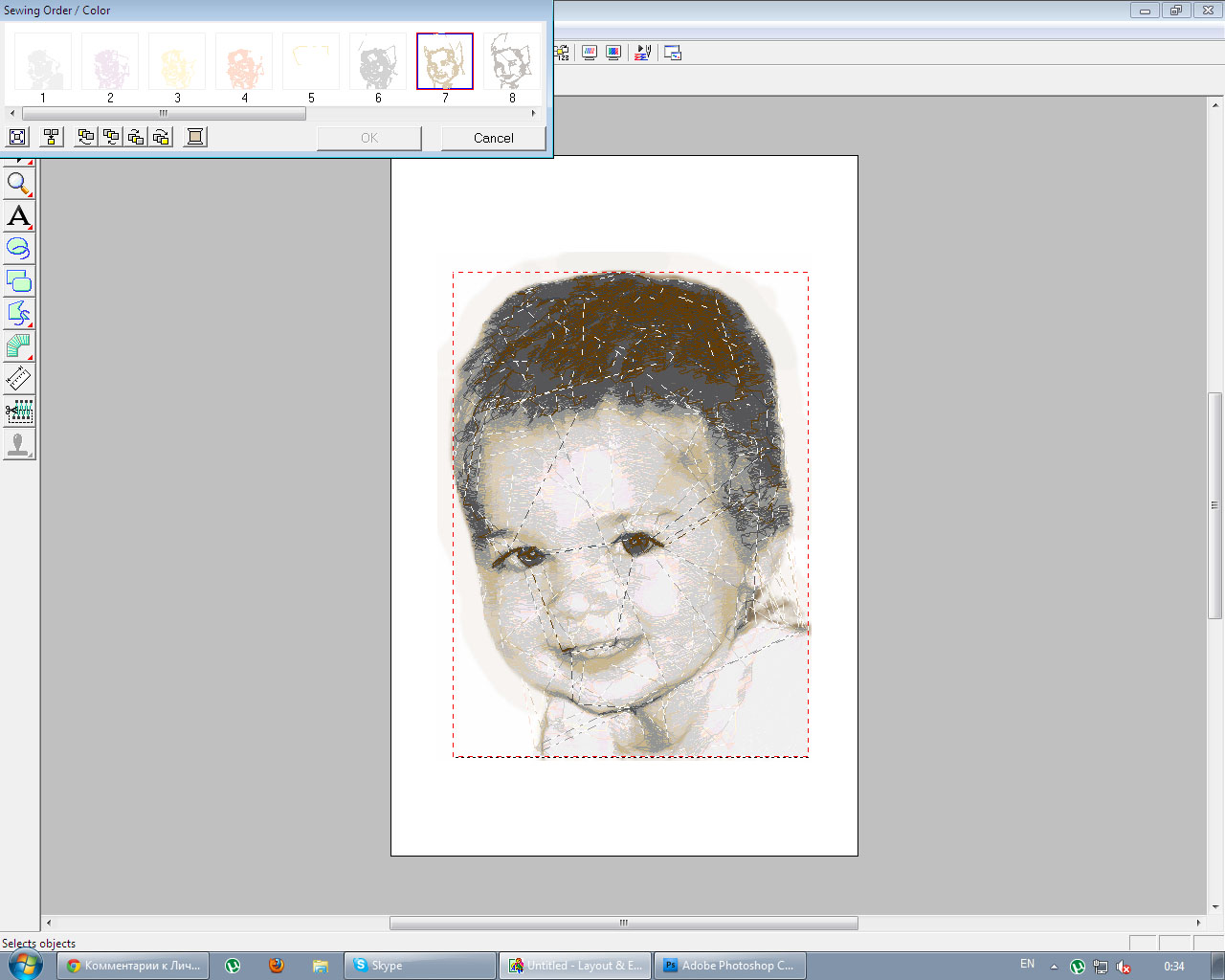1225x980 pixels.
Task: Switch to the Skype taskbar window
Action: click(x=420, y=966)
